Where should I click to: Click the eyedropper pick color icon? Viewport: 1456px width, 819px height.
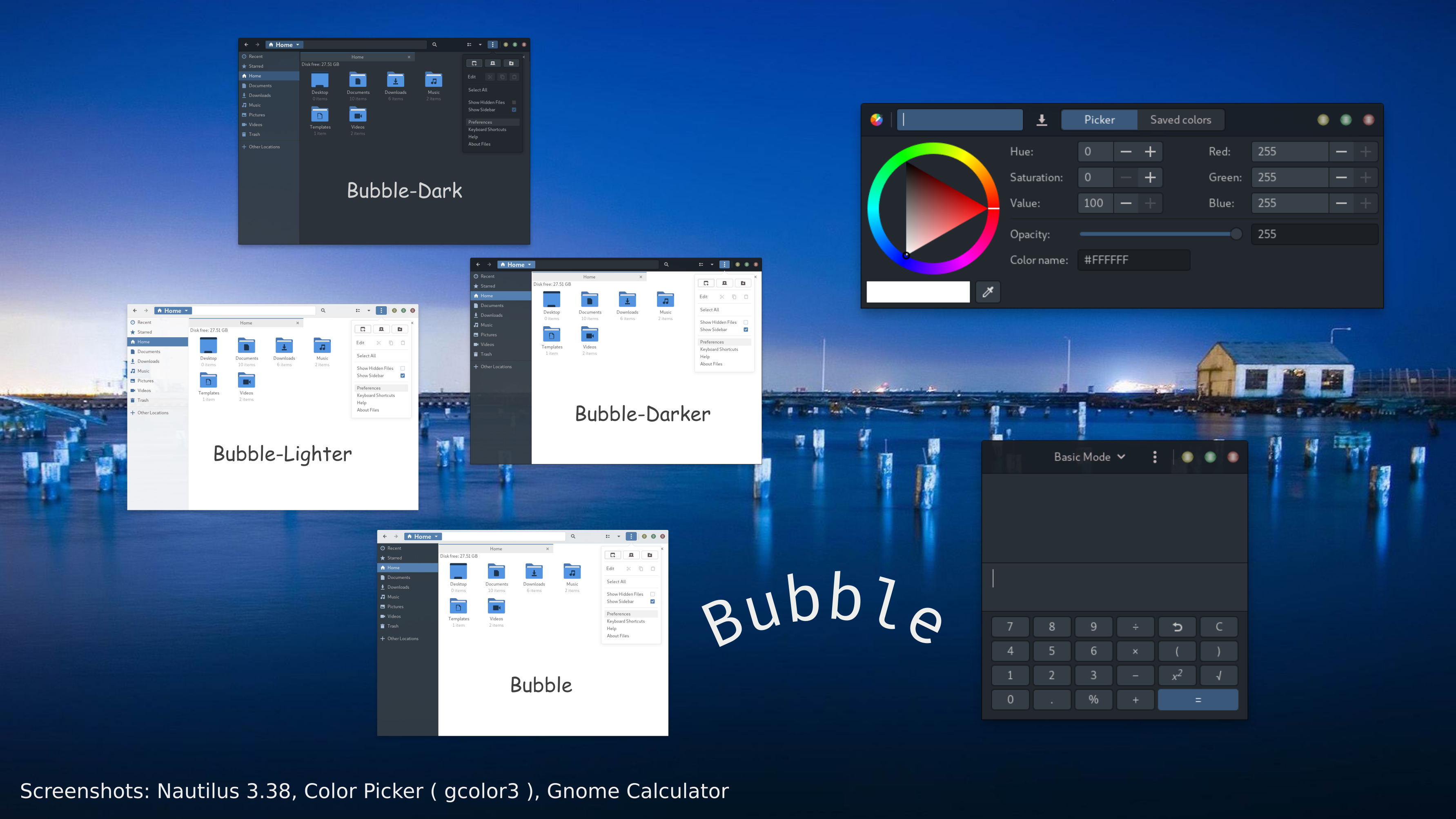tap(987, 292)
